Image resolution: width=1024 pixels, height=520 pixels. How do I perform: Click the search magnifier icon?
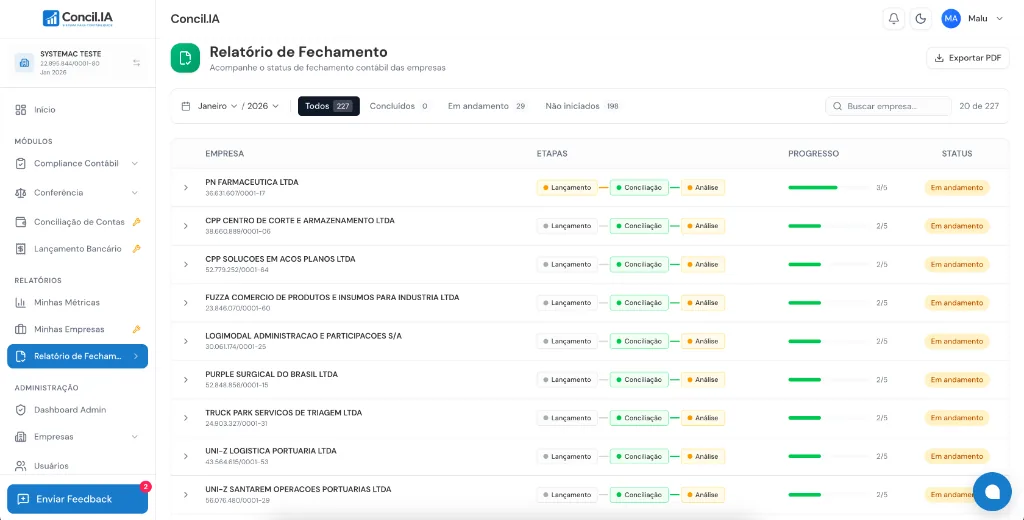coord(837,106)
